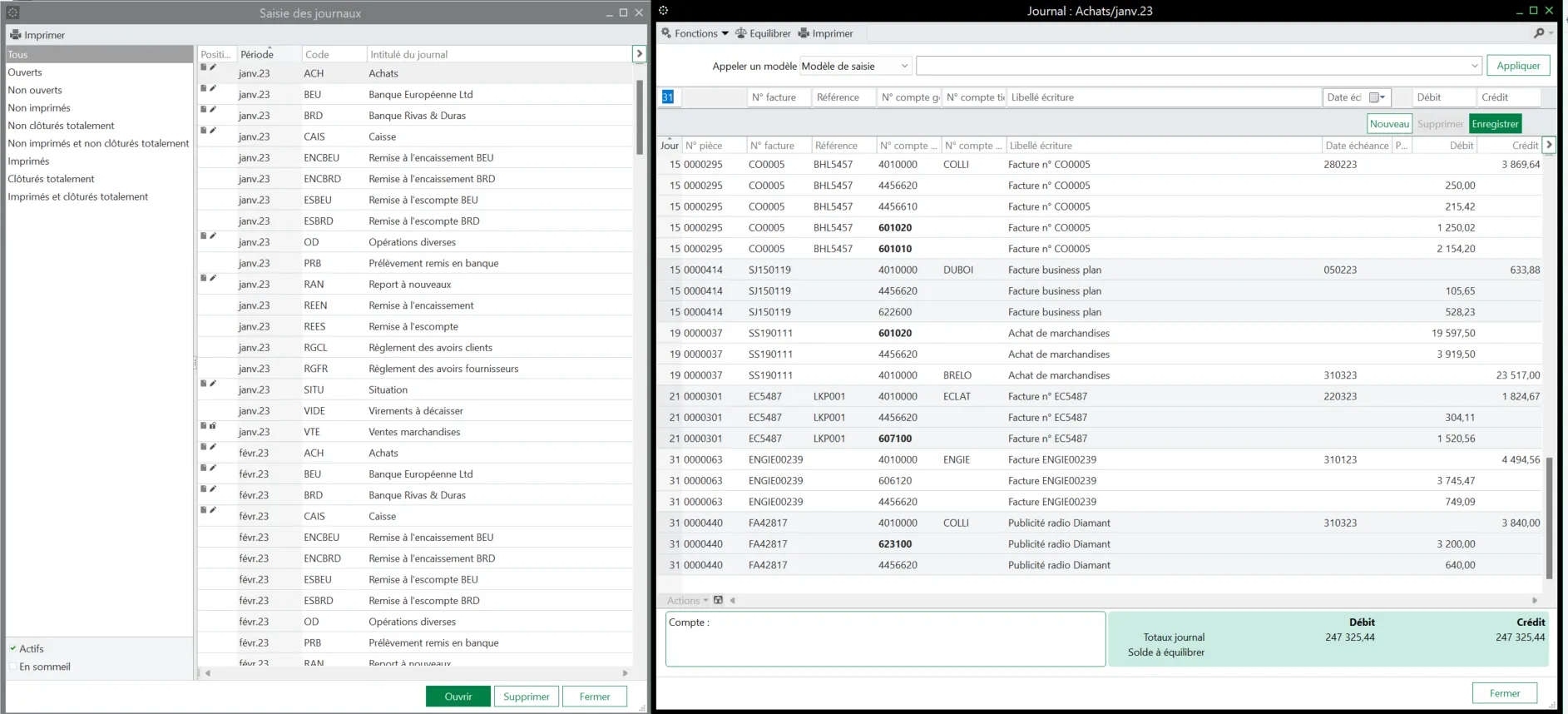Click the DUBOI third-party account cell
This screenshot has height=714, width=1568.
point(958,270)
